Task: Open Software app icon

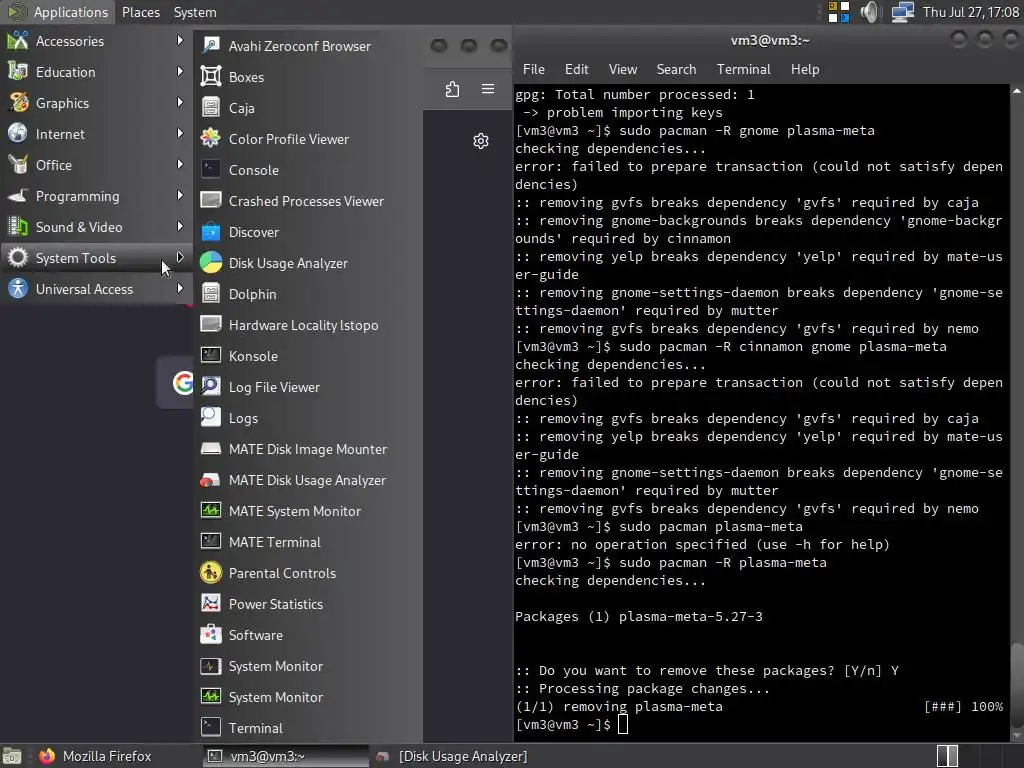Action: [210, 635]
